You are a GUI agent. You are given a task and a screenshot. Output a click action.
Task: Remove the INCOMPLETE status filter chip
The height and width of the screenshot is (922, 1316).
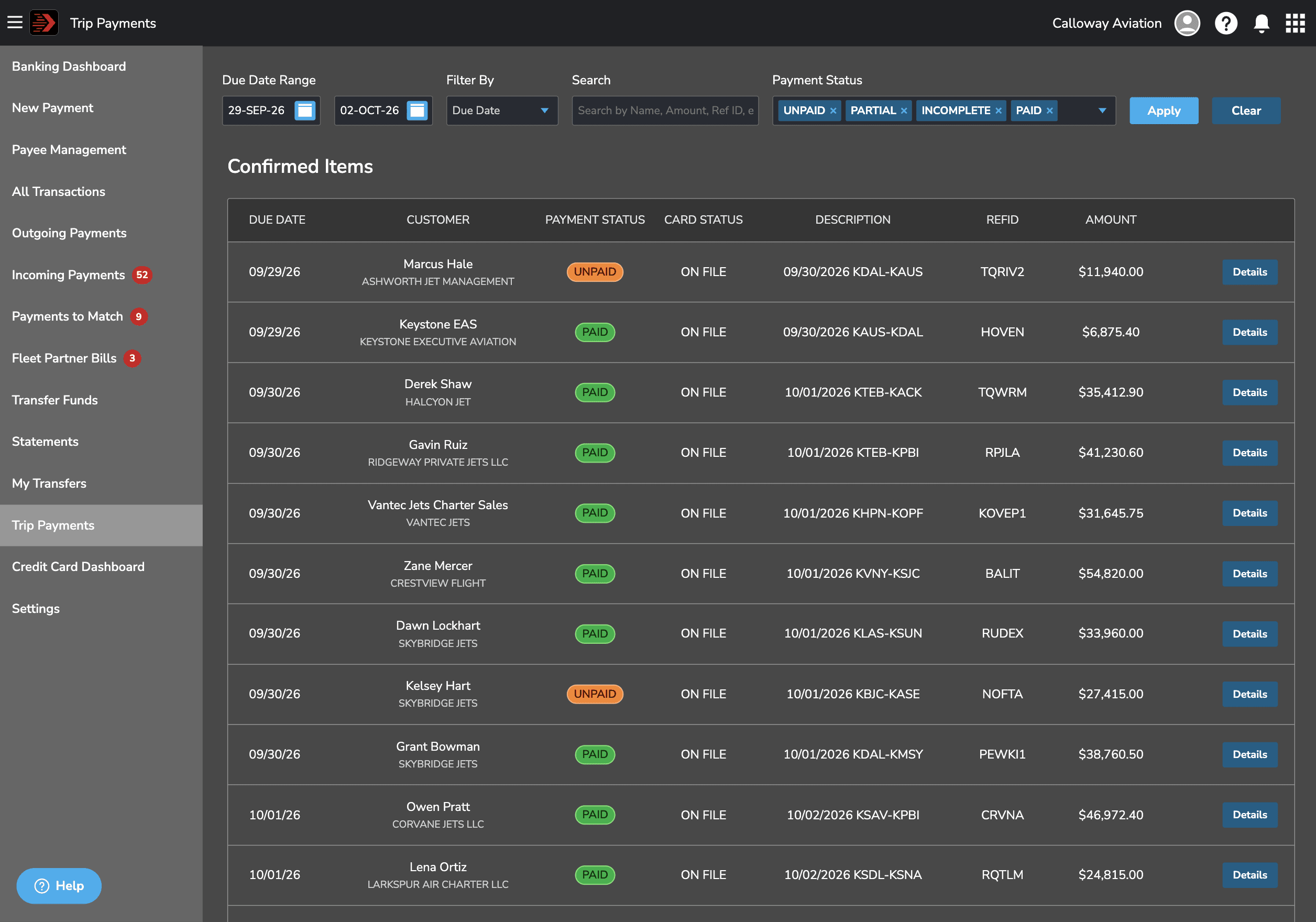tap(999, 111)
